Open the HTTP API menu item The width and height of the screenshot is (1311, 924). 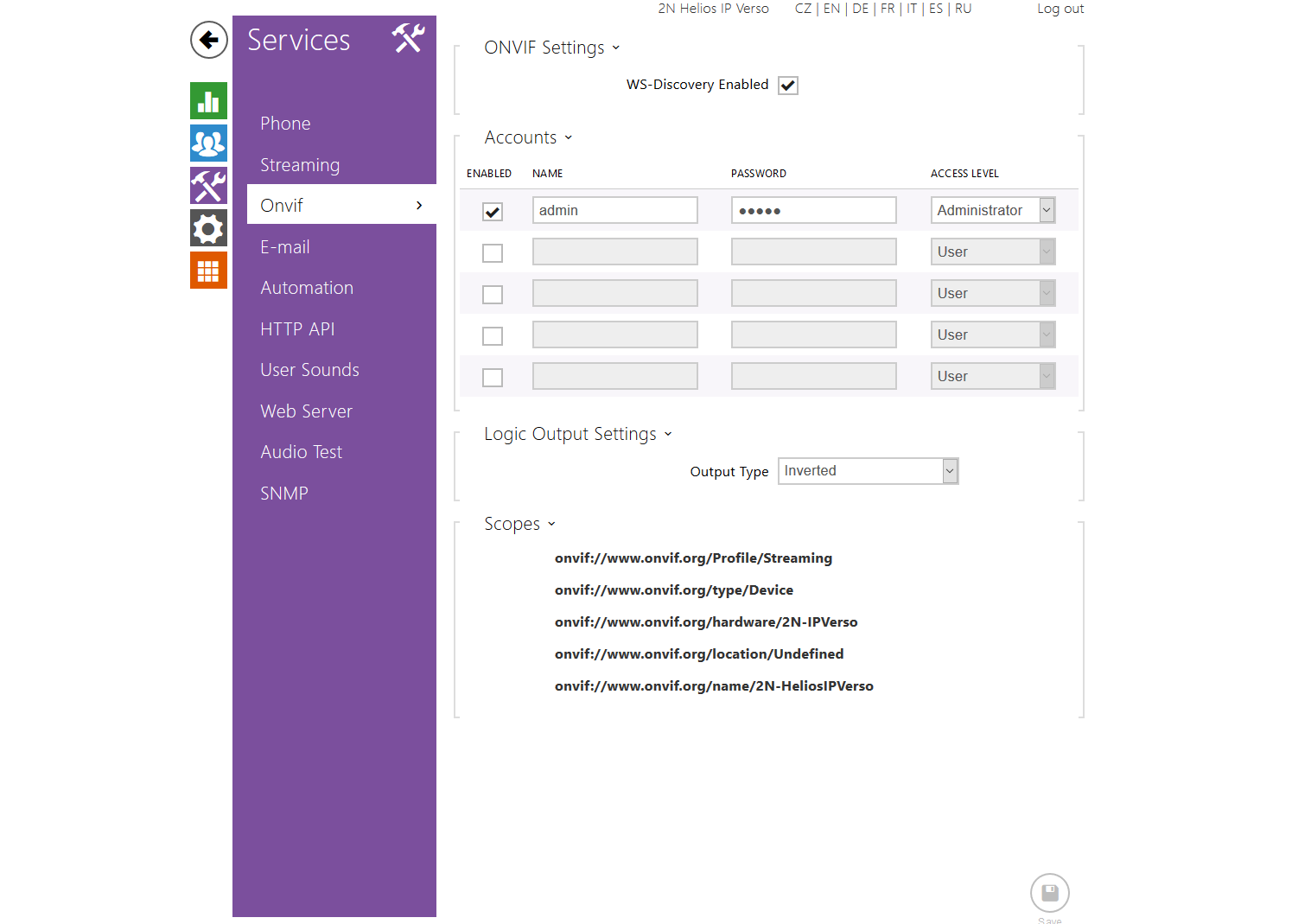click(x=297, y=329)
